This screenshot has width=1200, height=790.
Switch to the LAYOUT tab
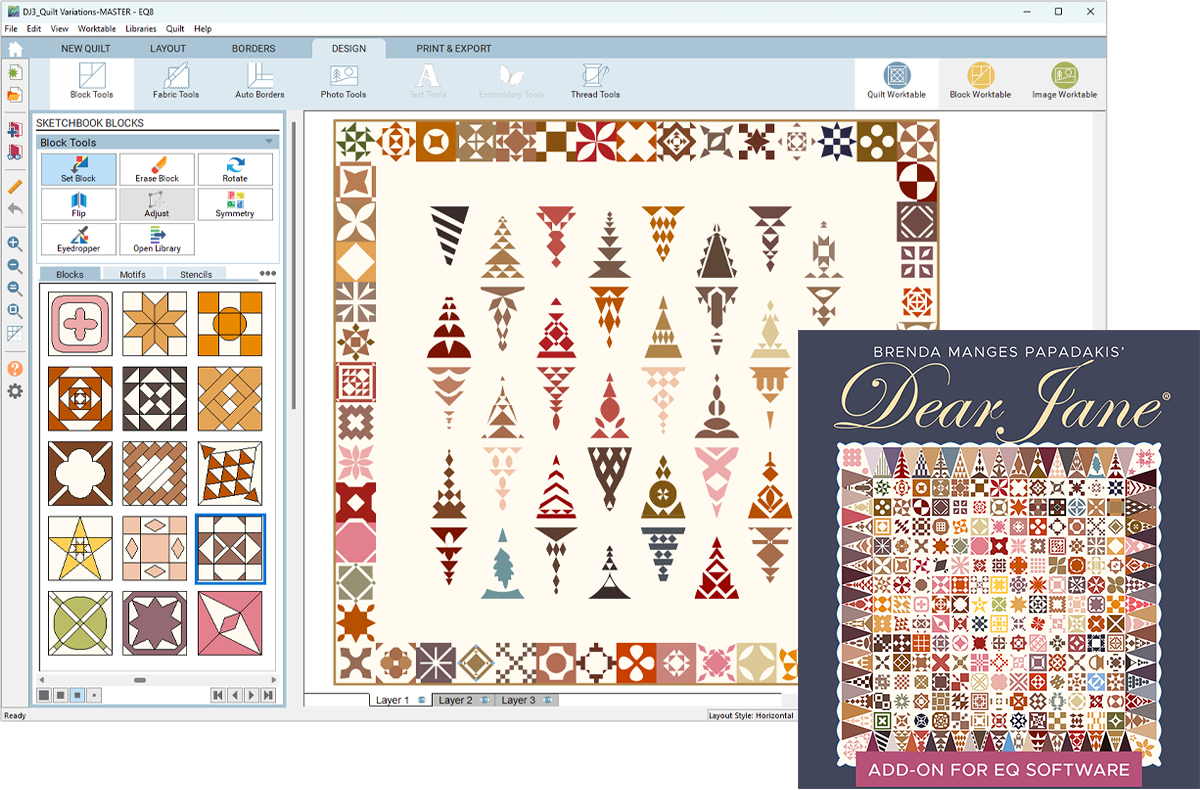click(x=168, y=48)
